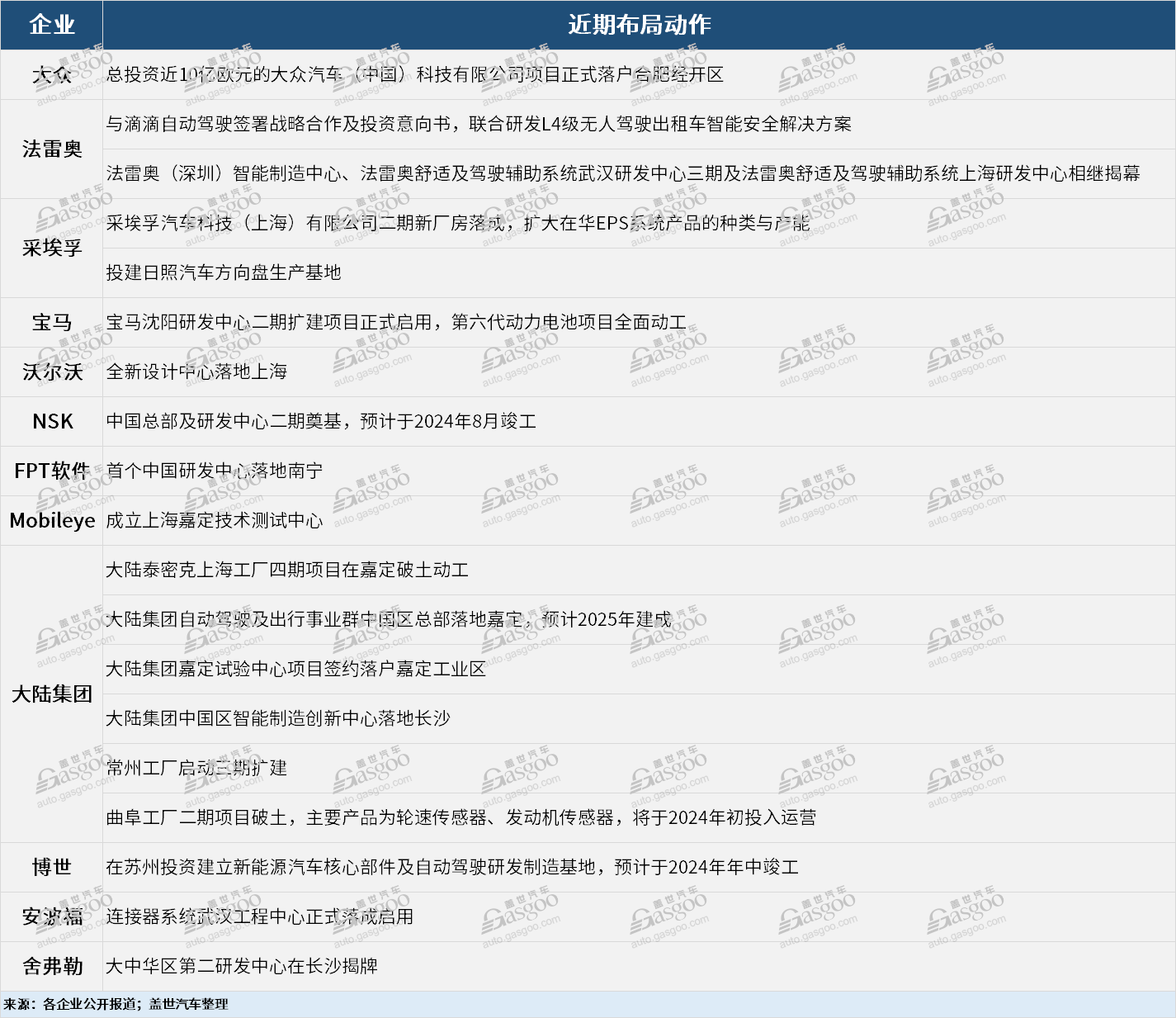Click the 在苏州投资建立新能源汽车 row
Screen dimensions: 1176x1018
coord(639,868)
